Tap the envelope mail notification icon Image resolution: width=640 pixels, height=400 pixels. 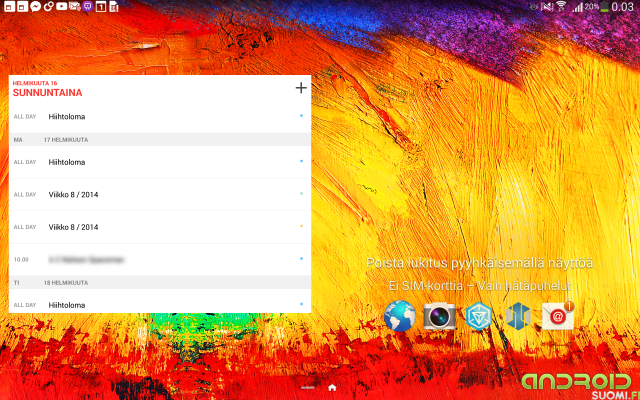point(75,6)
